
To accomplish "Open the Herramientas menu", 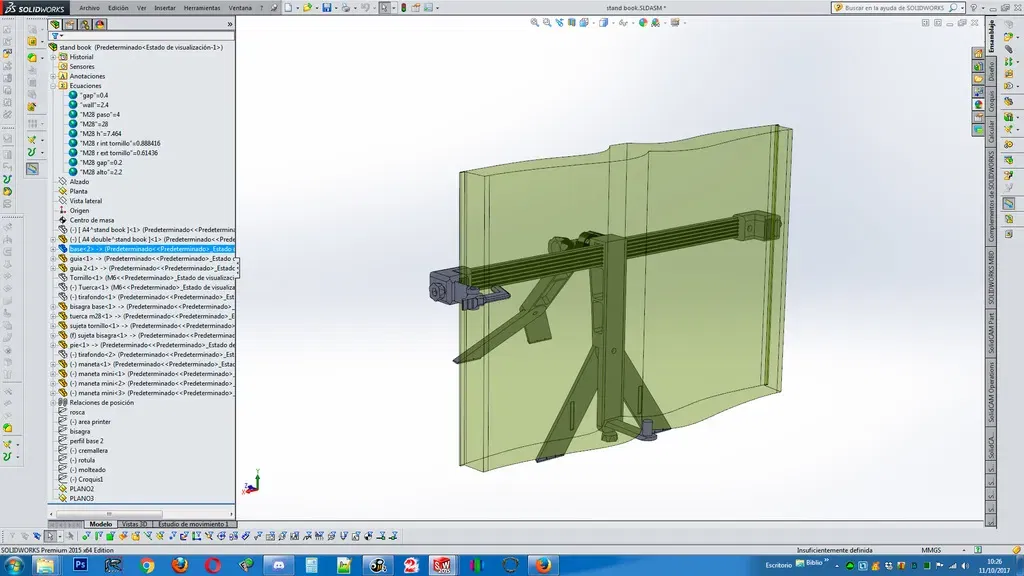I will point(202,8).
